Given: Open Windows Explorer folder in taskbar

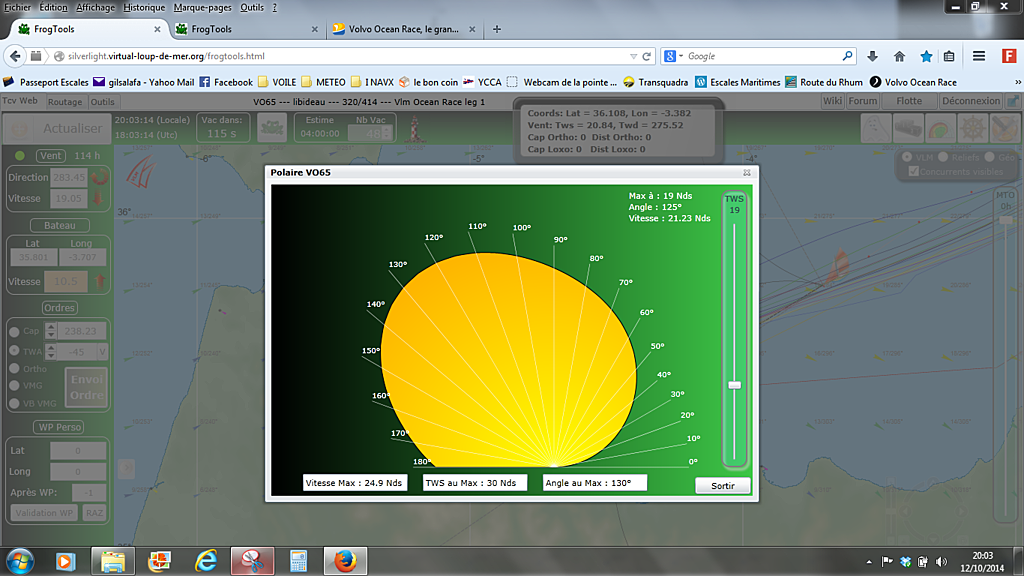Looking at the screenshot, I should (113, 561).
